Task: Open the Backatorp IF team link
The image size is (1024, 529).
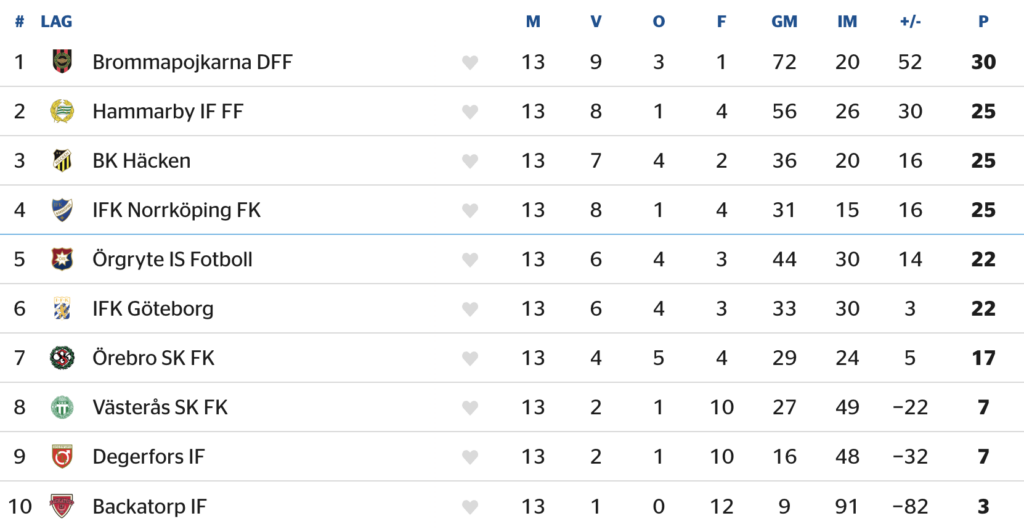Action: point(149,506)
